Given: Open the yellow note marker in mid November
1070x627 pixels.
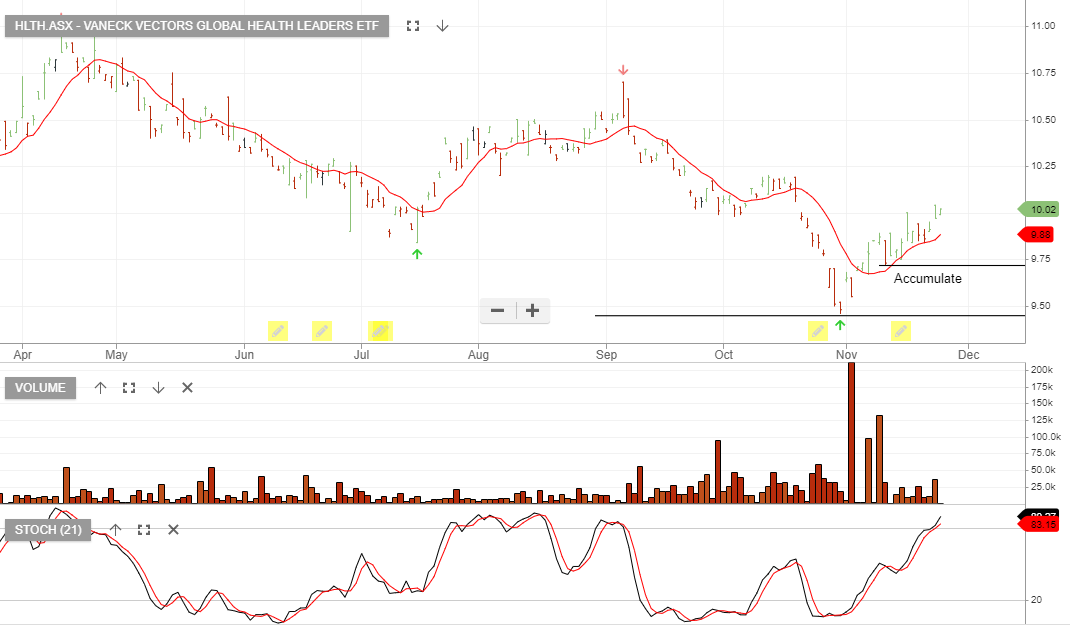Looking at the screenshot, I should (x=901, y=331).
